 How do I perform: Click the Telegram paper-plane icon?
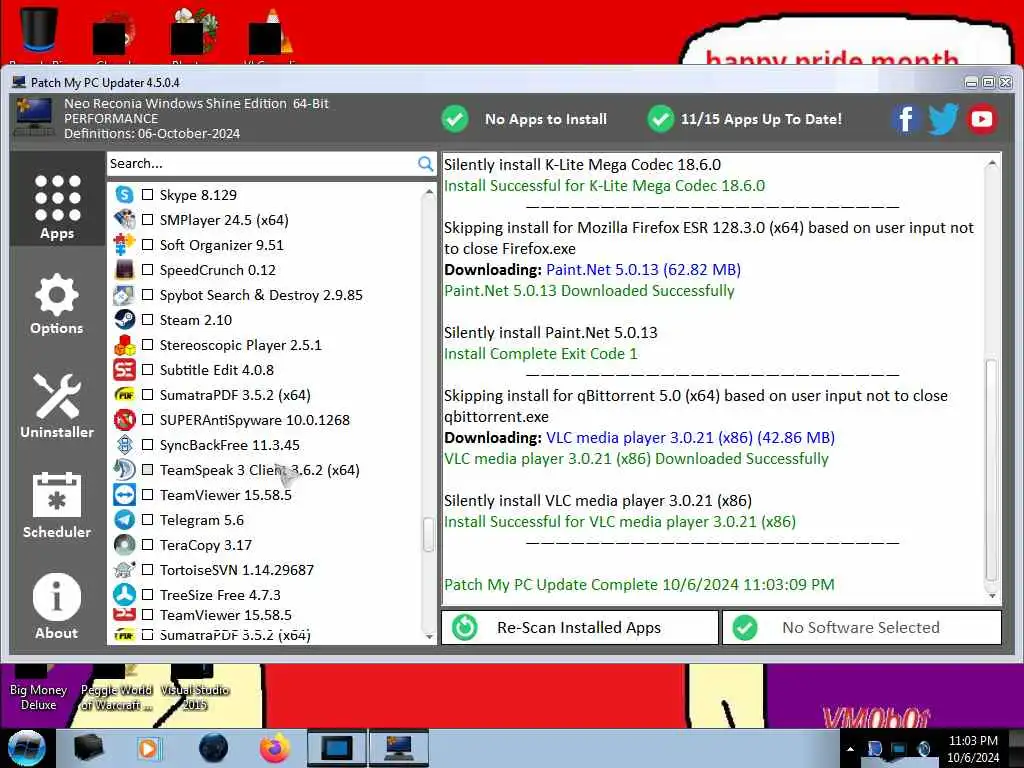[x=124, y=520]
